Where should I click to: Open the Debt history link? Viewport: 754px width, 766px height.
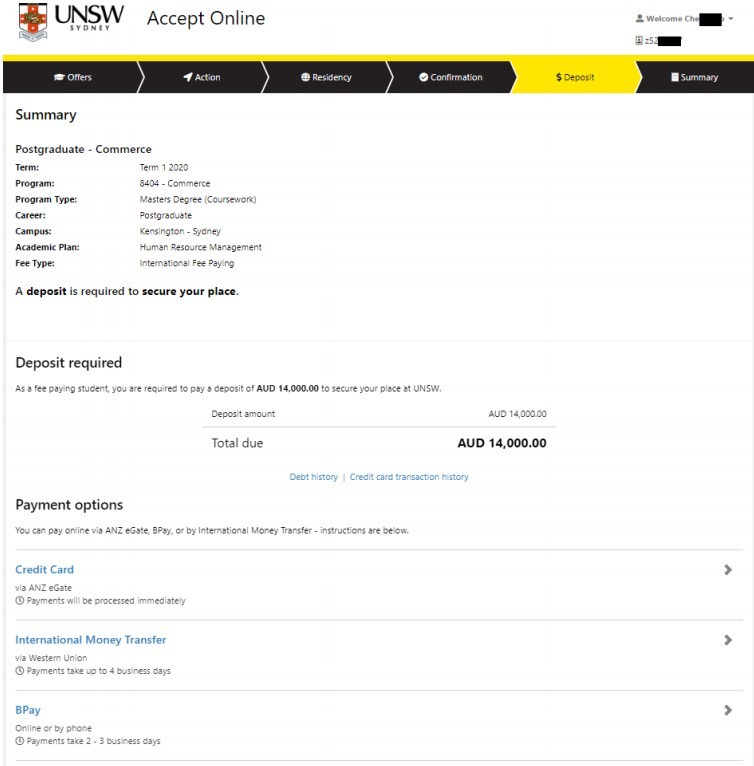313,477
